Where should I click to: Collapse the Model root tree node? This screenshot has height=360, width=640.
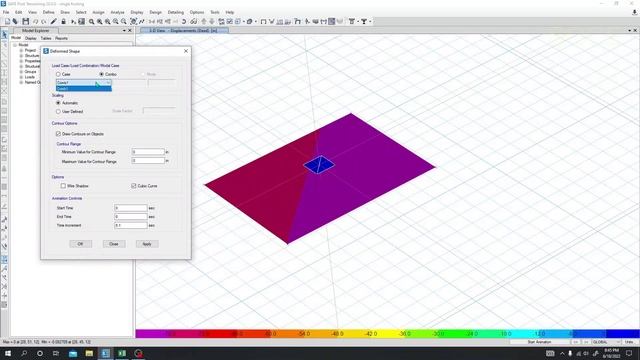point(15,45)
